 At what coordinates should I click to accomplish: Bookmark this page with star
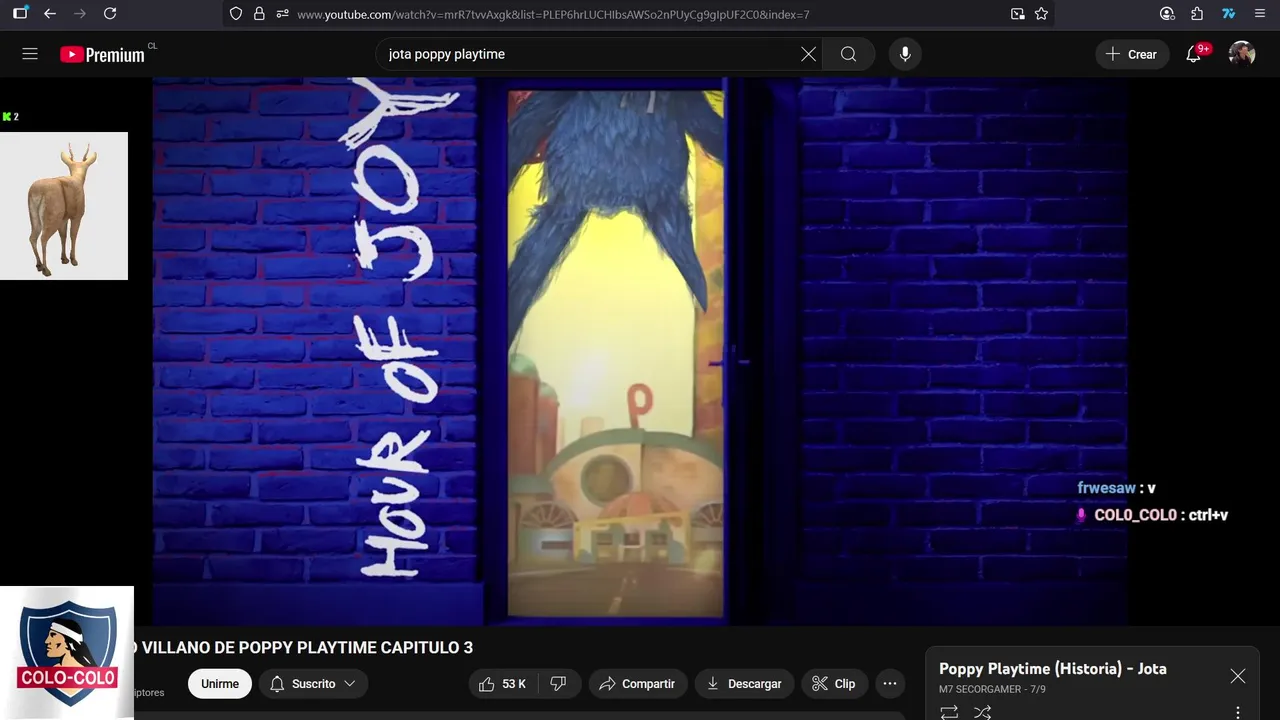coord(1041,14)
